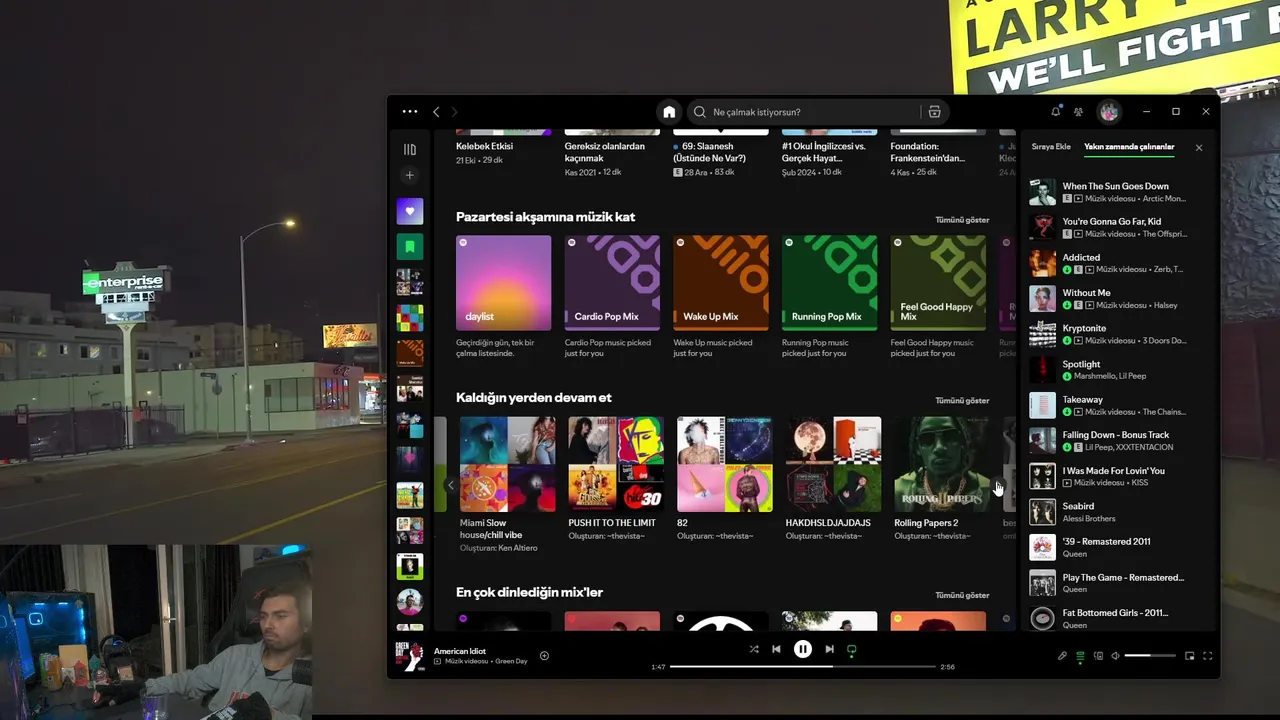Switch to the Sıraya Ekle tab
This screenshot has width=1280, height=720.
pyautogui.click(x=1051, y=147)
